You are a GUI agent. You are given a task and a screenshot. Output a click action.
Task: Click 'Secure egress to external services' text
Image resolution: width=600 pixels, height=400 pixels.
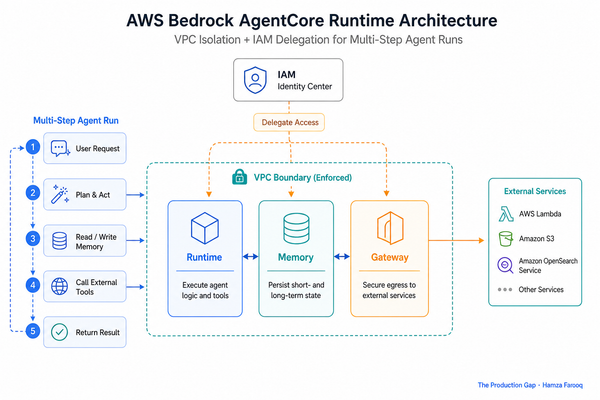point(389,290)
